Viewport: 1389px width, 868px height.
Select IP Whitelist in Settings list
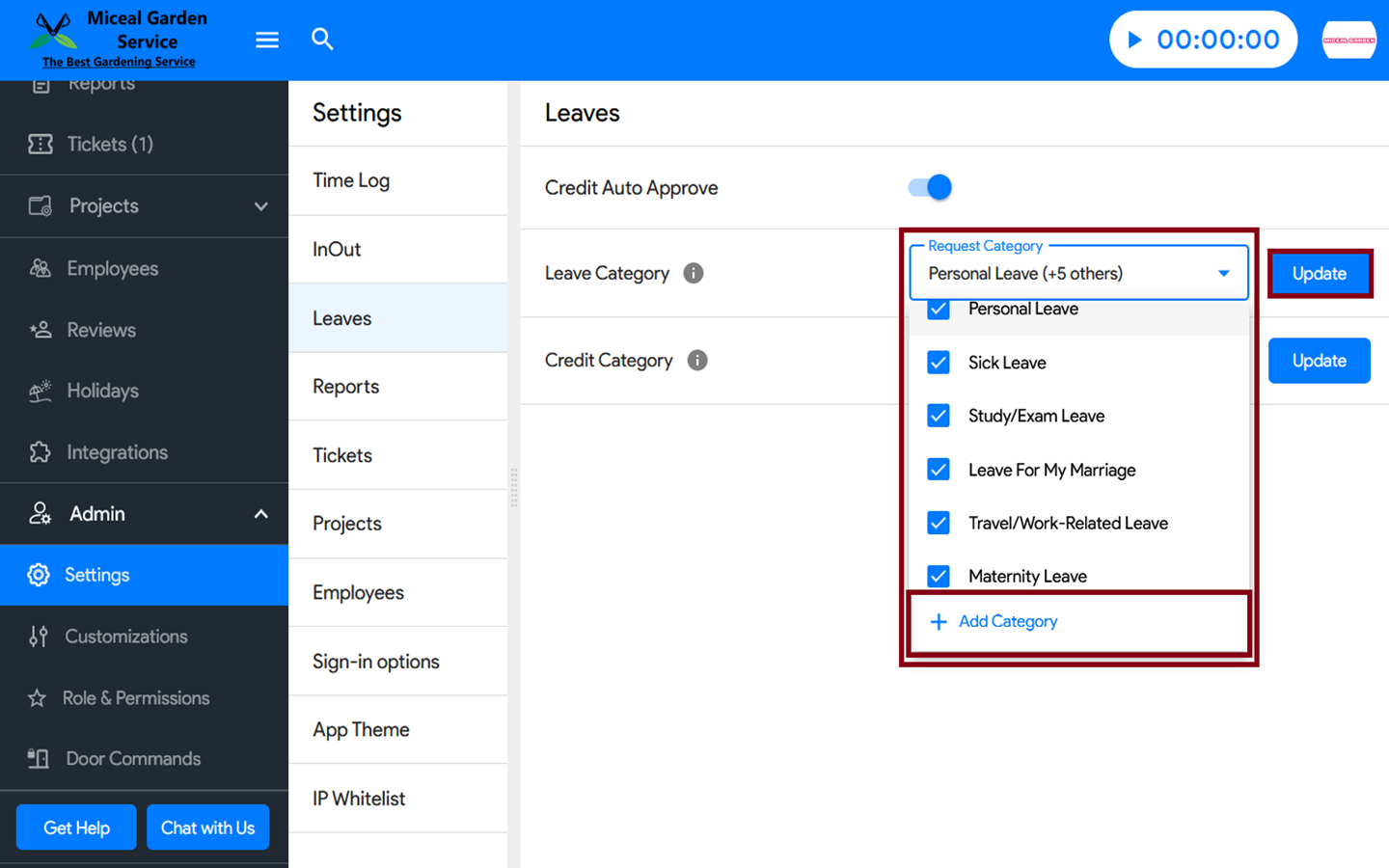point(359,799)
